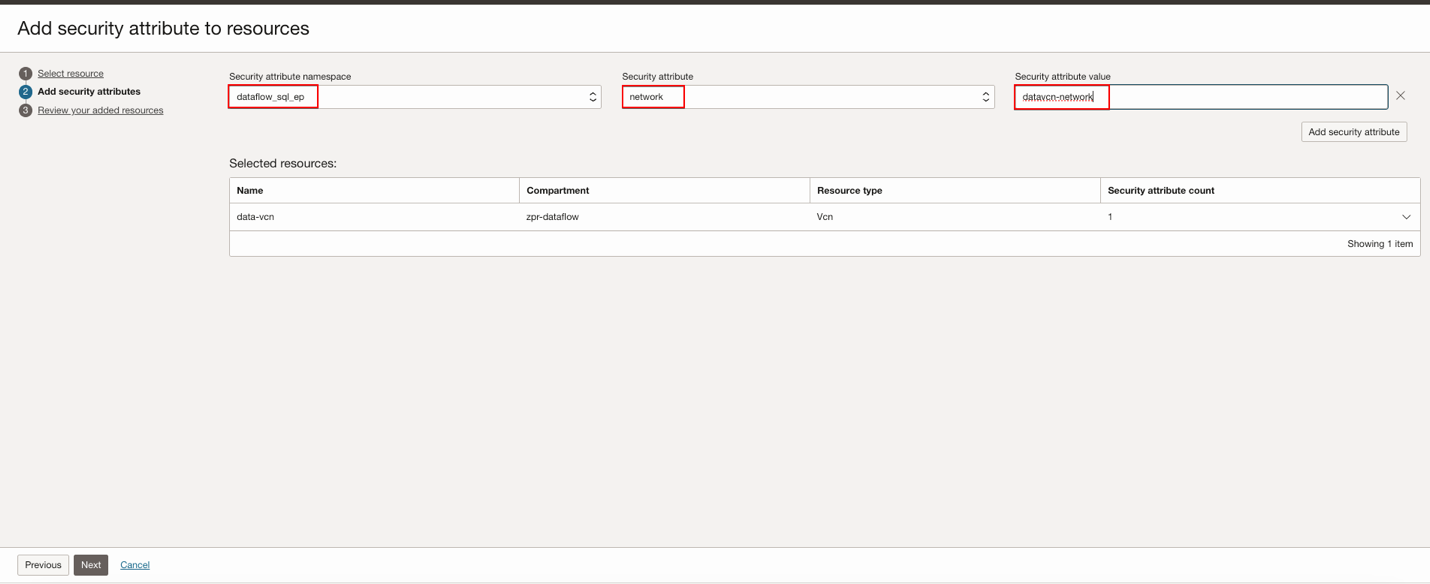Click the namespace dropdown up-down arrows
The height and width of the screenshot is (584, 1430).
(x=593, y=97)
